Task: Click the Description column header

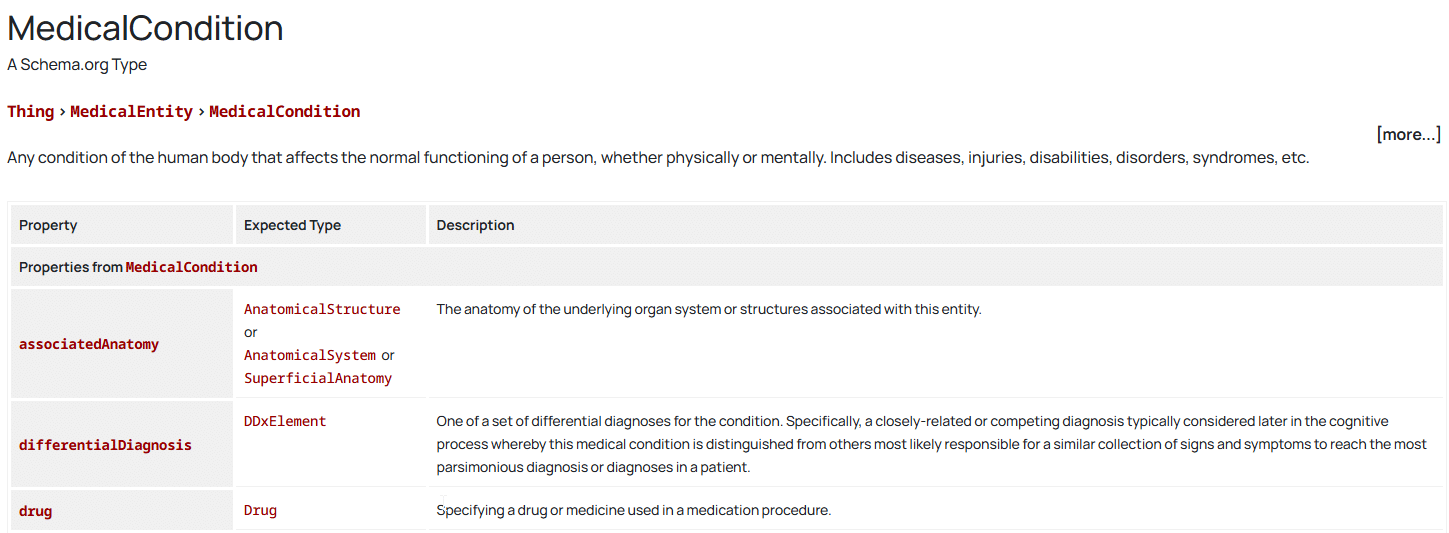Action: click(475, 225)
